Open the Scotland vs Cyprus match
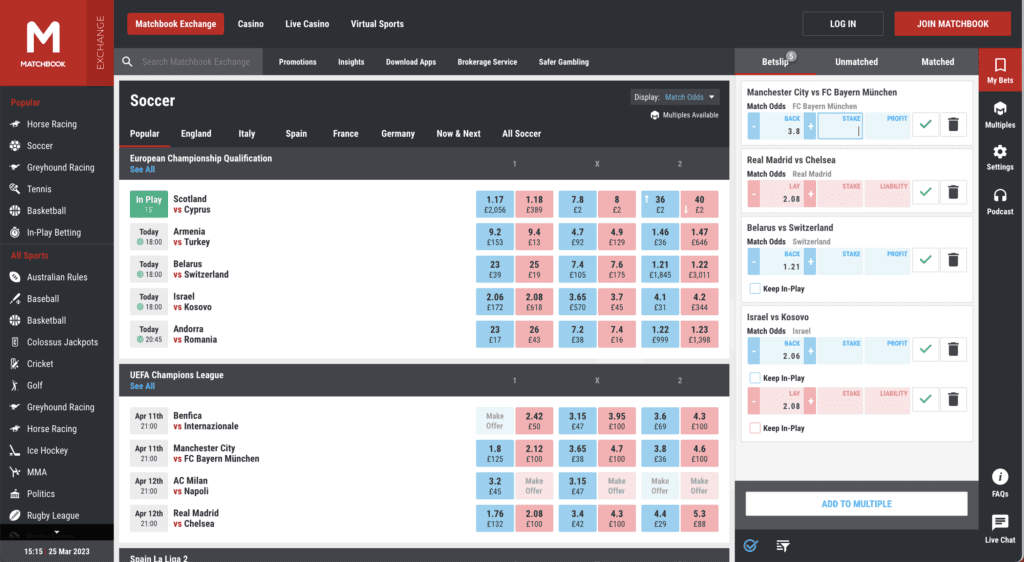Image resolution: width=1024 pixels, height=562 pixels. click(191, 204)
